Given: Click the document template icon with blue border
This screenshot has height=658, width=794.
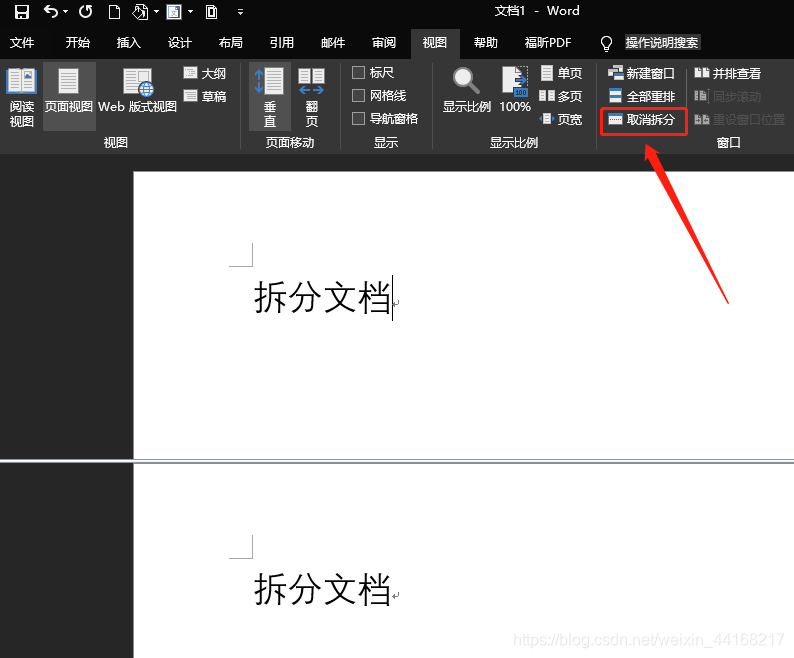Looking at the screenshot, I should point(174,12).
